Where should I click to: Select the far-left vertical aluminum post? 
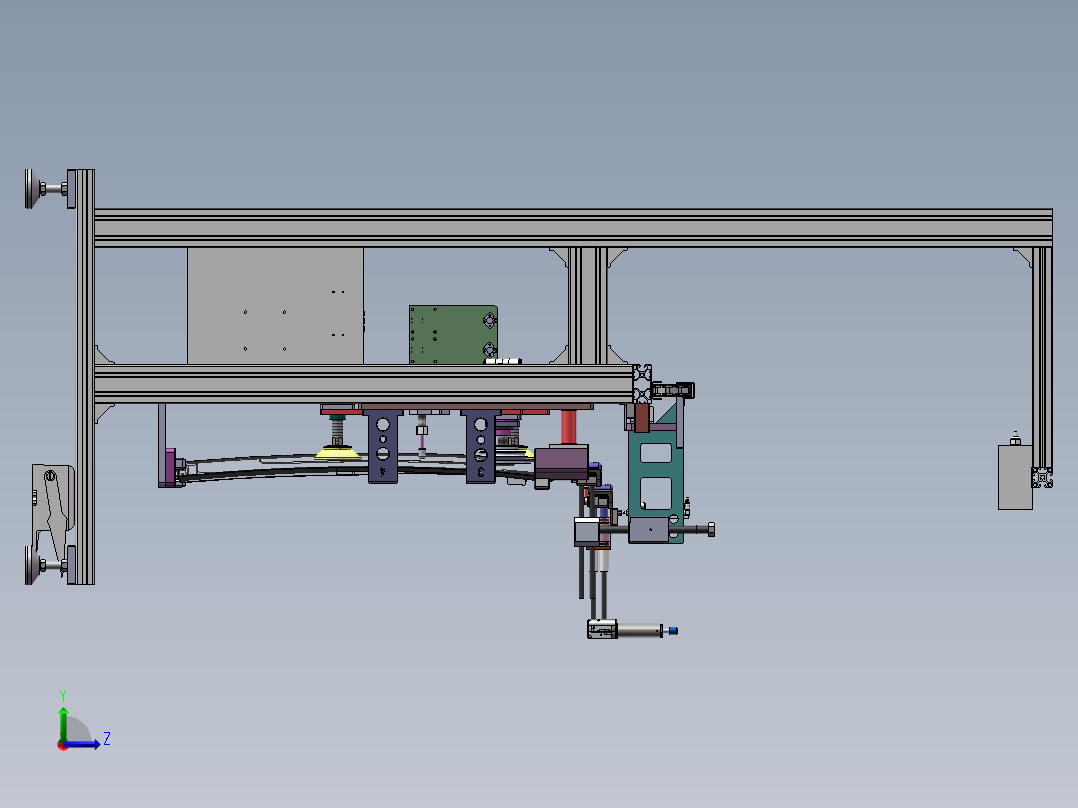(x=85, y=377)
